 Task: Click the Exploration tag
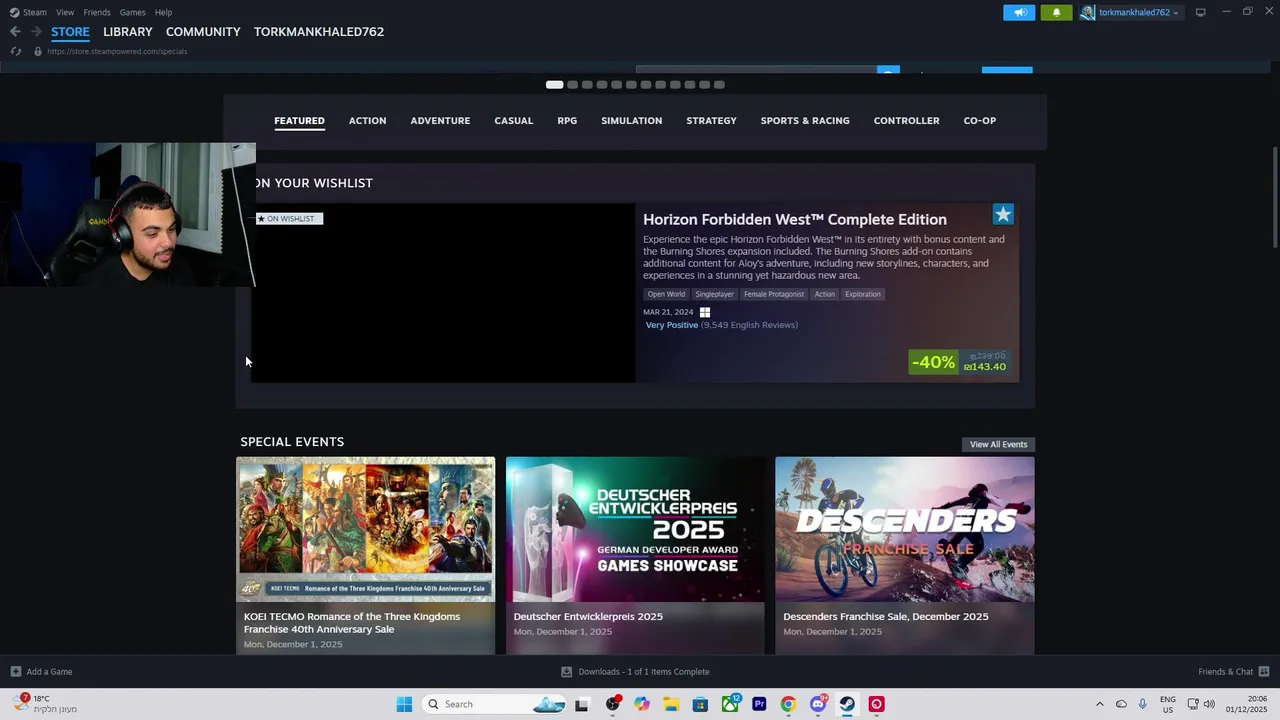coord(863,294)
